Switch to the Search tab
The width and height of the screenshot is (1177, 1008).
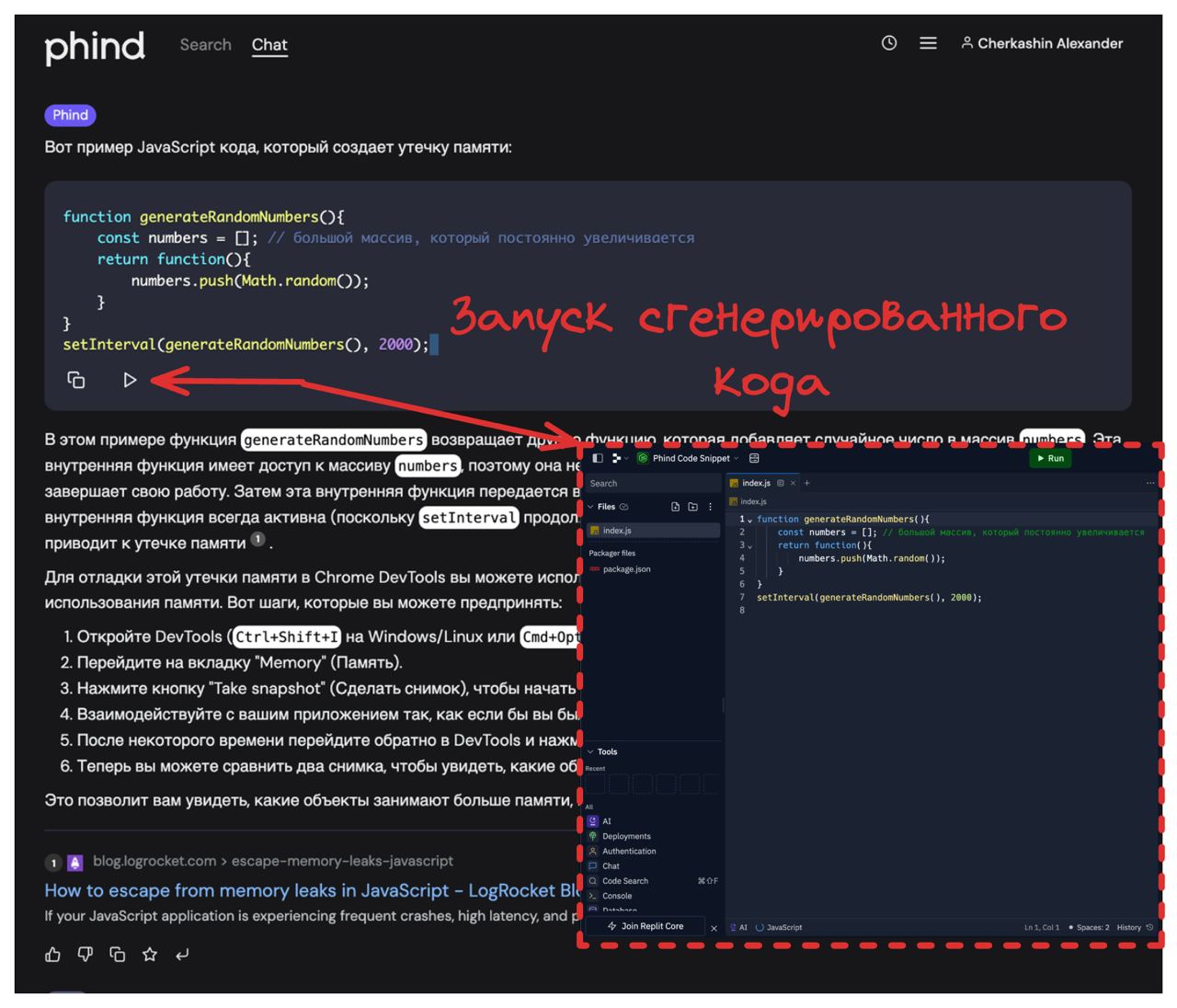pos(205,44)
